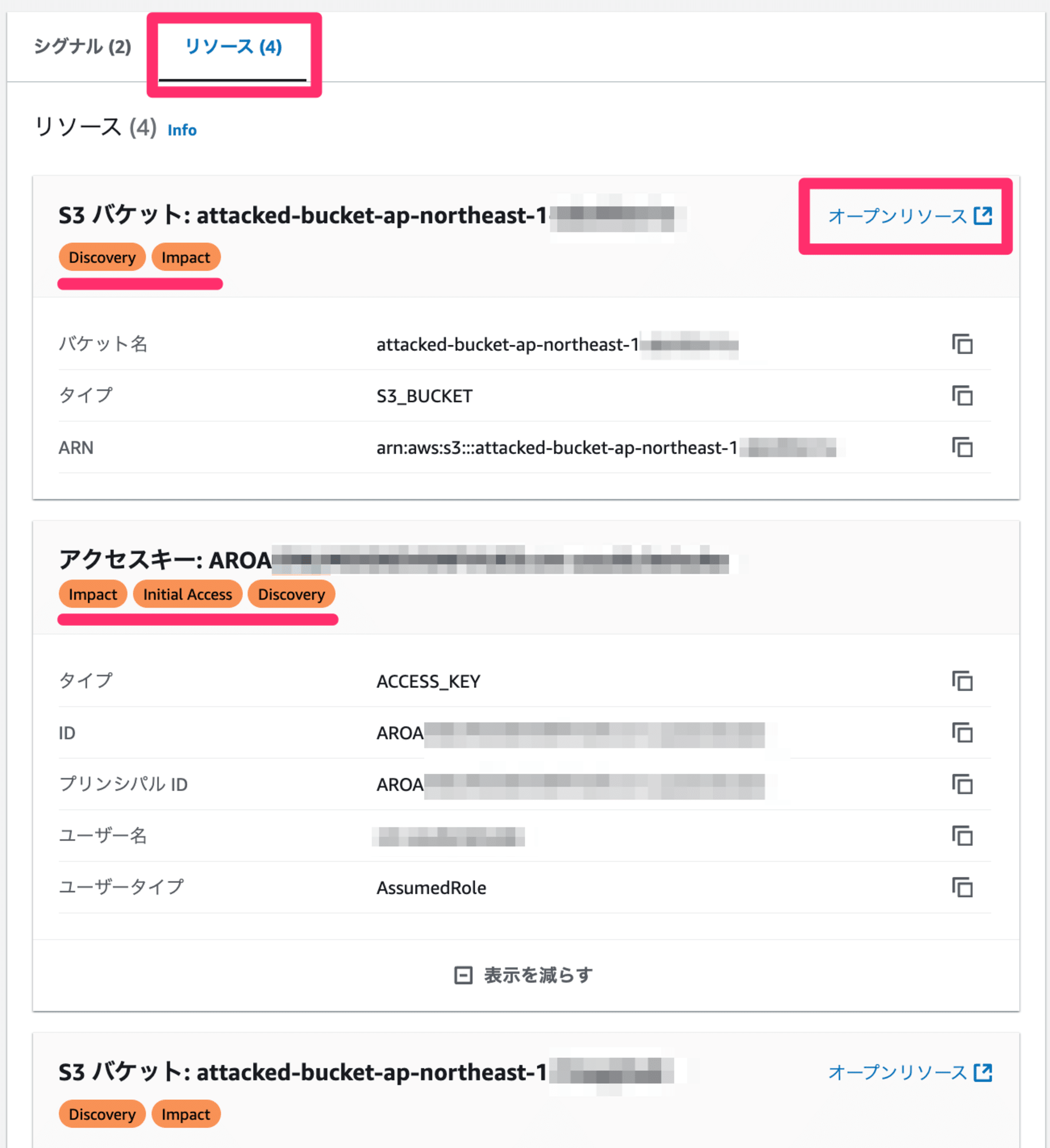Click the ユーザータイプ label

121,887
